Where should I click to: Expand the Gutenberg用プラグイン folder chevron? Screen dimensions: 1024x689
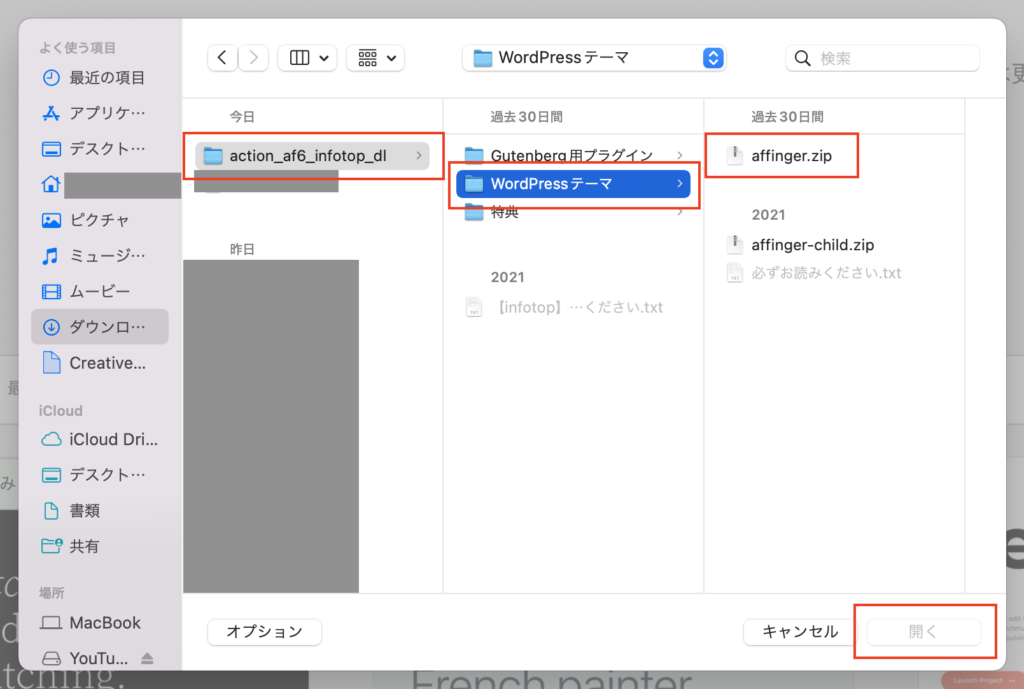[x=680, y=155]
